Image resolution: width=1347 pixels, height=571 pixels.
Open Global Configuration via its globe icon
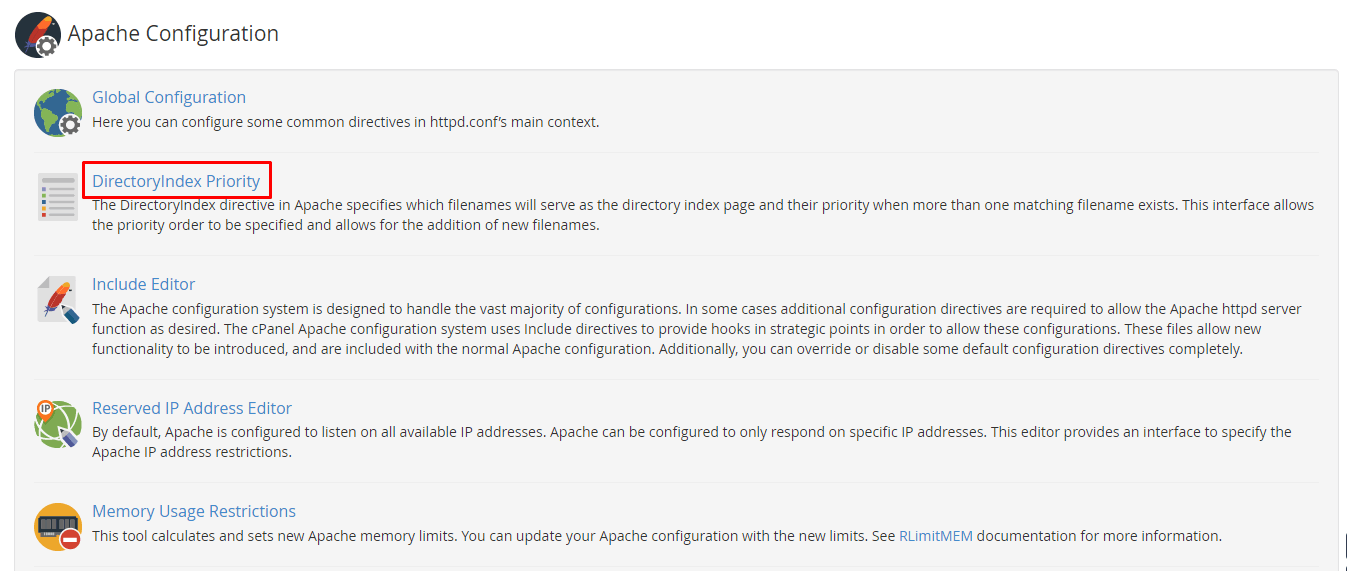point(57,112)
